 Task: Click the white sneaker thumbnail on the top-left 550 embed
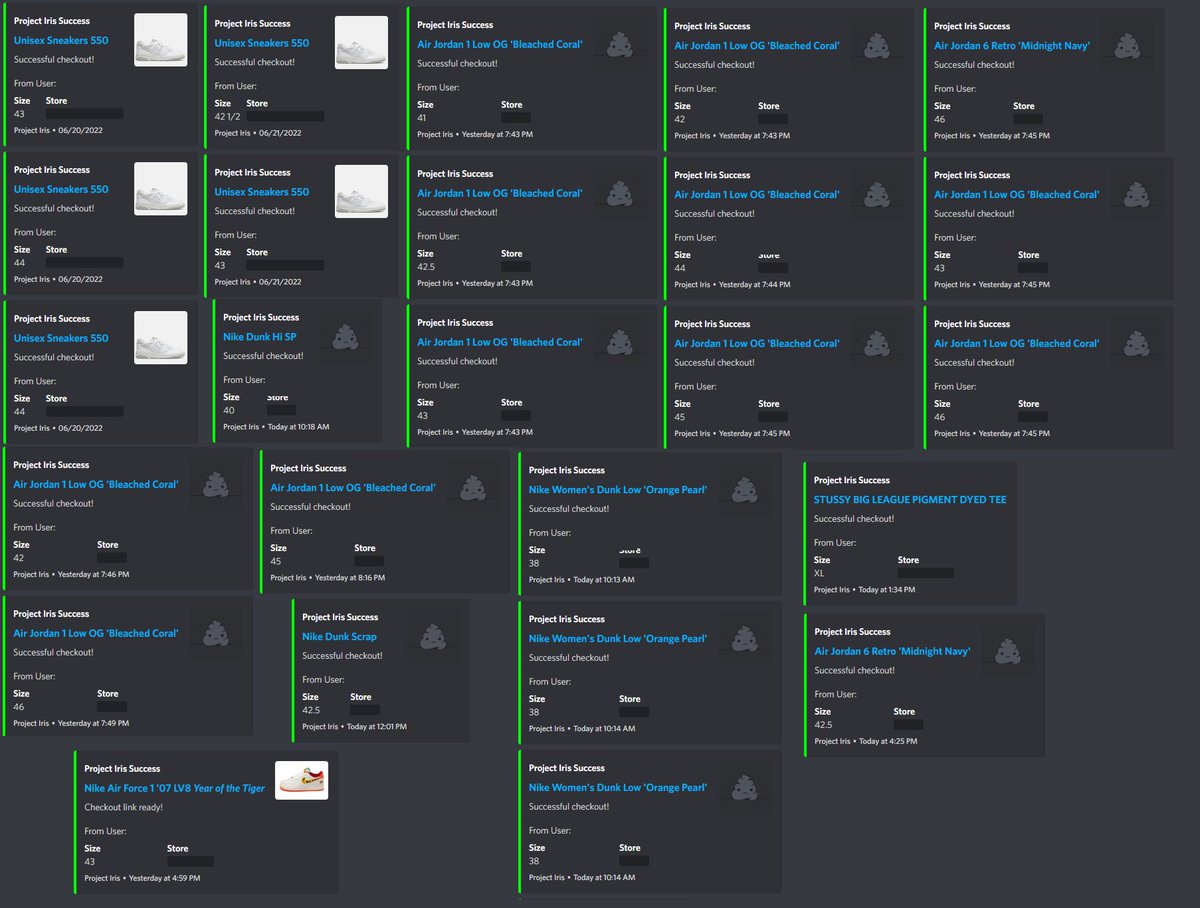160,39
